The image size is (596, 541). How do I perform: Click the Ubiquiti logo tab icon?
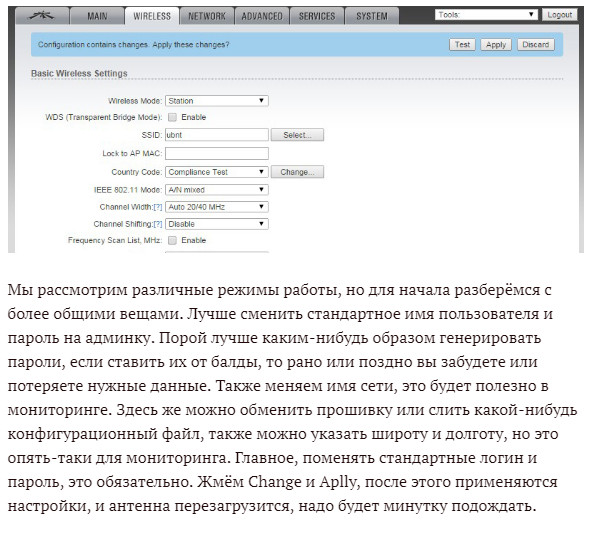[x=42, y=16]
